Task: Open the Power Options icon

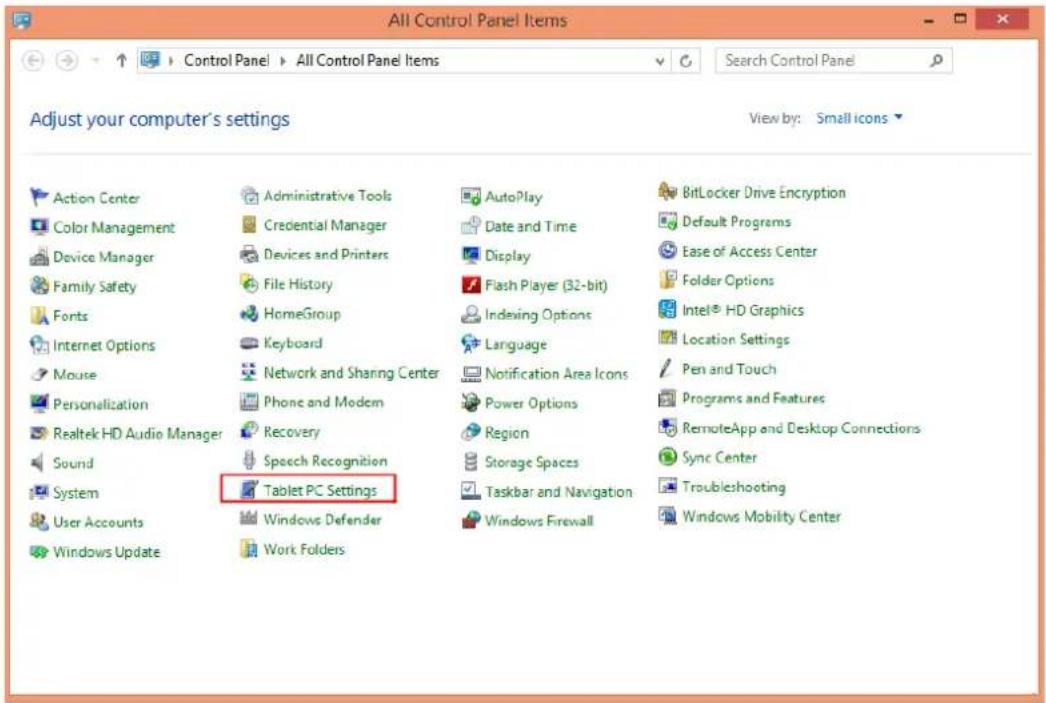Action: point(471,403)
